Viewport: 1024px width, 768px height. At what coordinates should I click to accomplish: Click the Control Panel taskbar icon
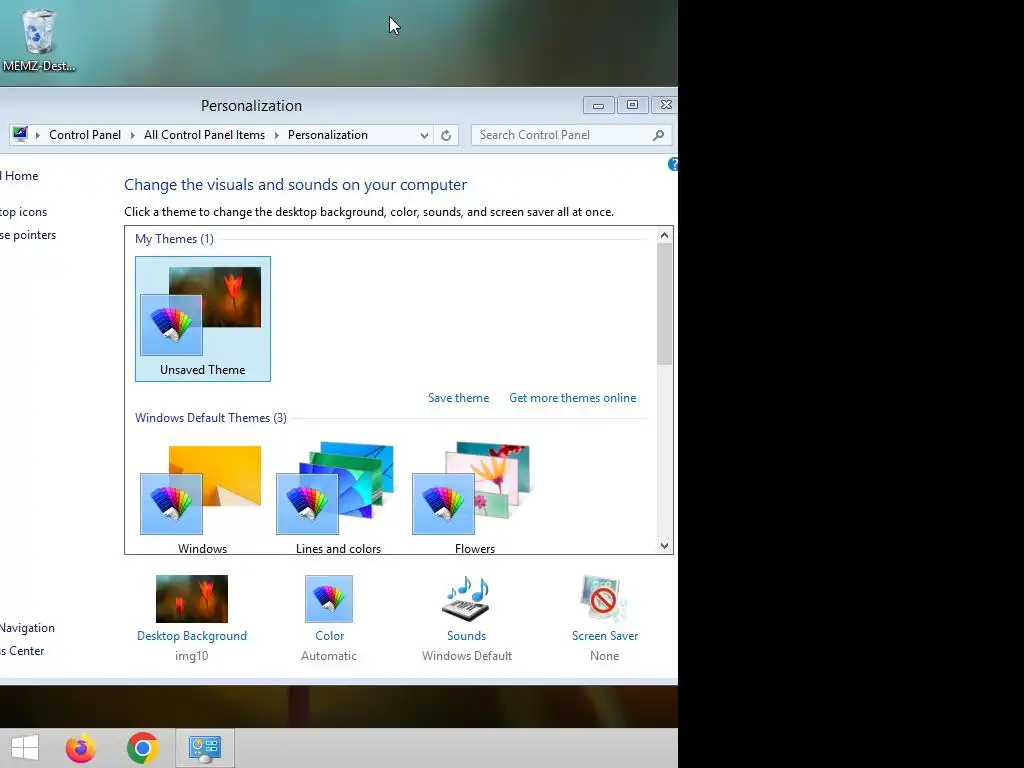click(205, 748)
